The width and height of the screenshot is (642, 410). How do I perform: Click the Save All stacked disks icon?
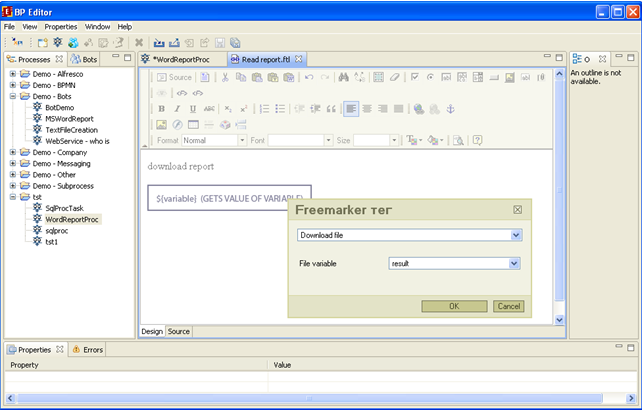point(235,43)
